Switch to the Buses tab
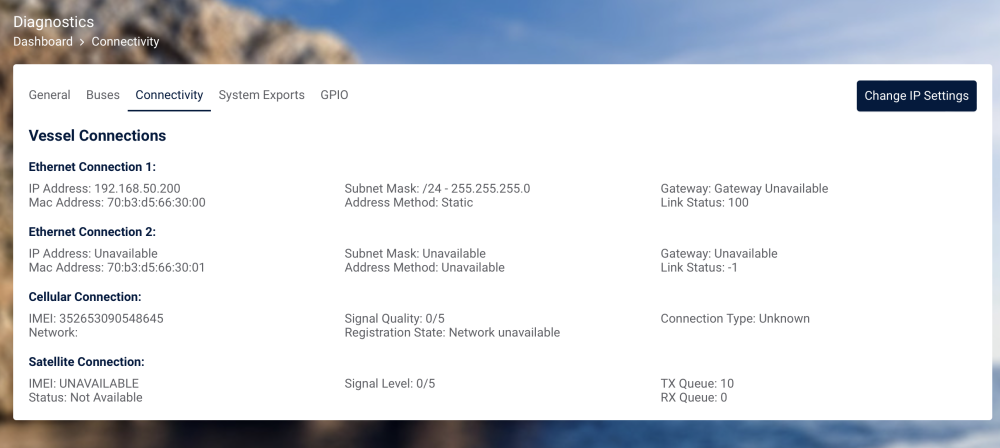This screenshot has width=1000, height=448. [x=103, y=95]
